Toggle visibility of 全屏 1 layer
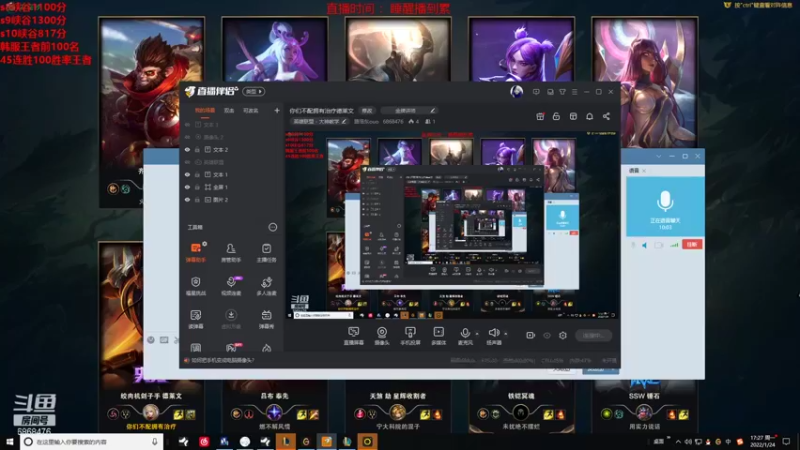This screenshot has width=800, height=450. click(x=187, y=187)
